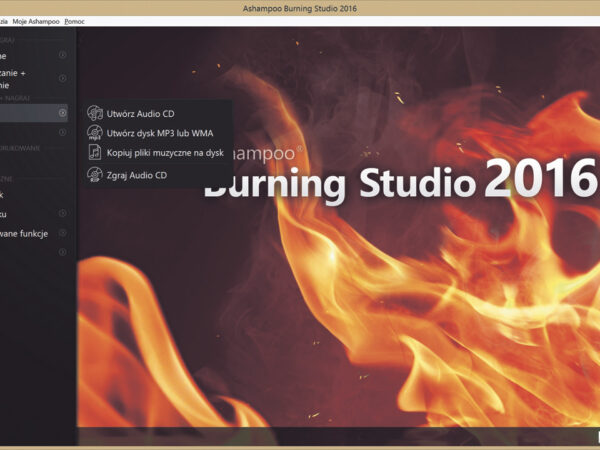600x450 pixels.
Task: Click the disc icon beside Utwórz Audio CD
Action: click(94, 113)
